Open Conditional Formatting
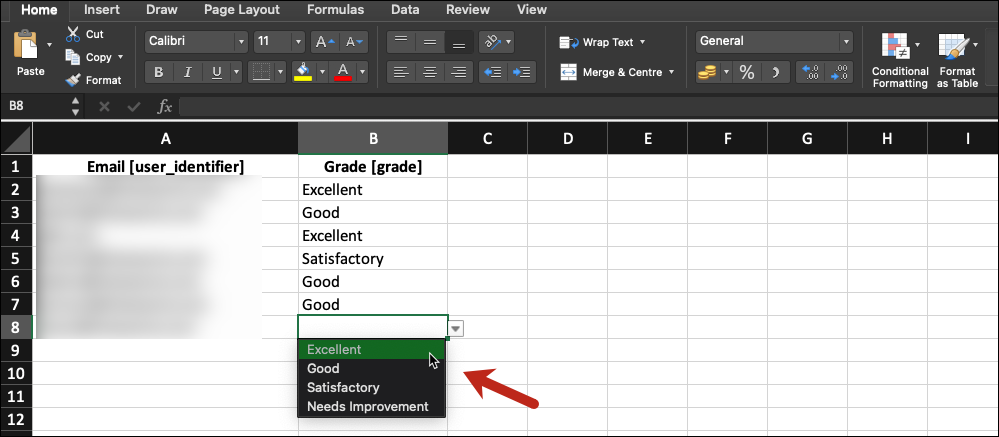Viewport: 999px width, 437px height. click(x=899, y=60)
